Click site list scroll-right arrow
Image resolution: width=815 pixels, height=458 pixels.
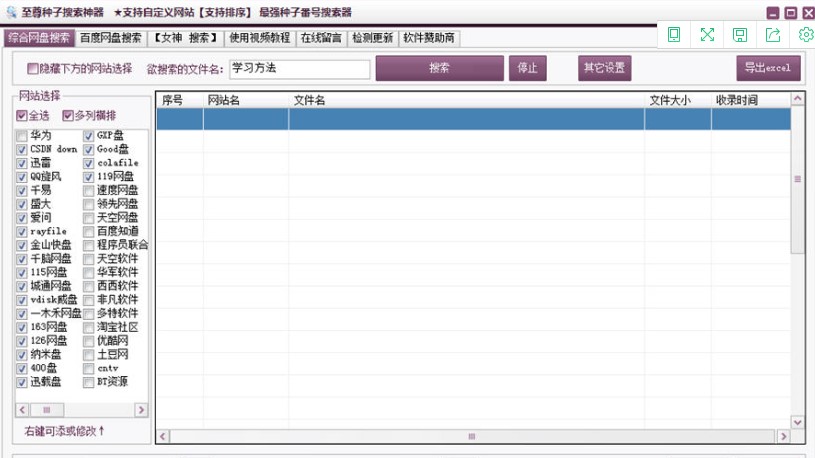click(x=141, y=410)
